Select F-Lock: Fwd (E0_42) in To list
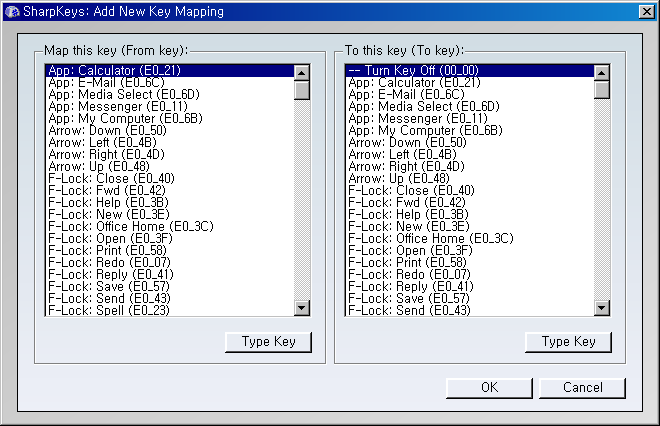The height and width of the screenshot is (426, 660). click(x=469, y=202)
